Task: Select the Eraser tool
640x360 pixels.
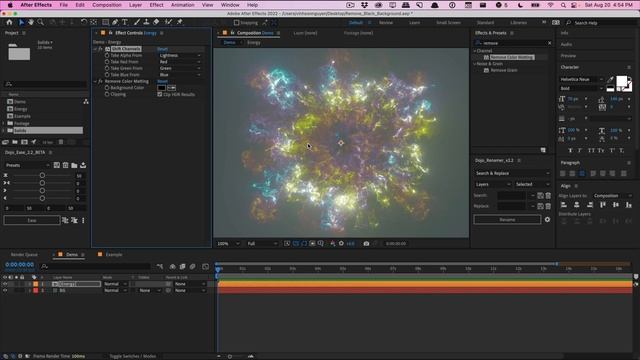Action: pos(156,22)
